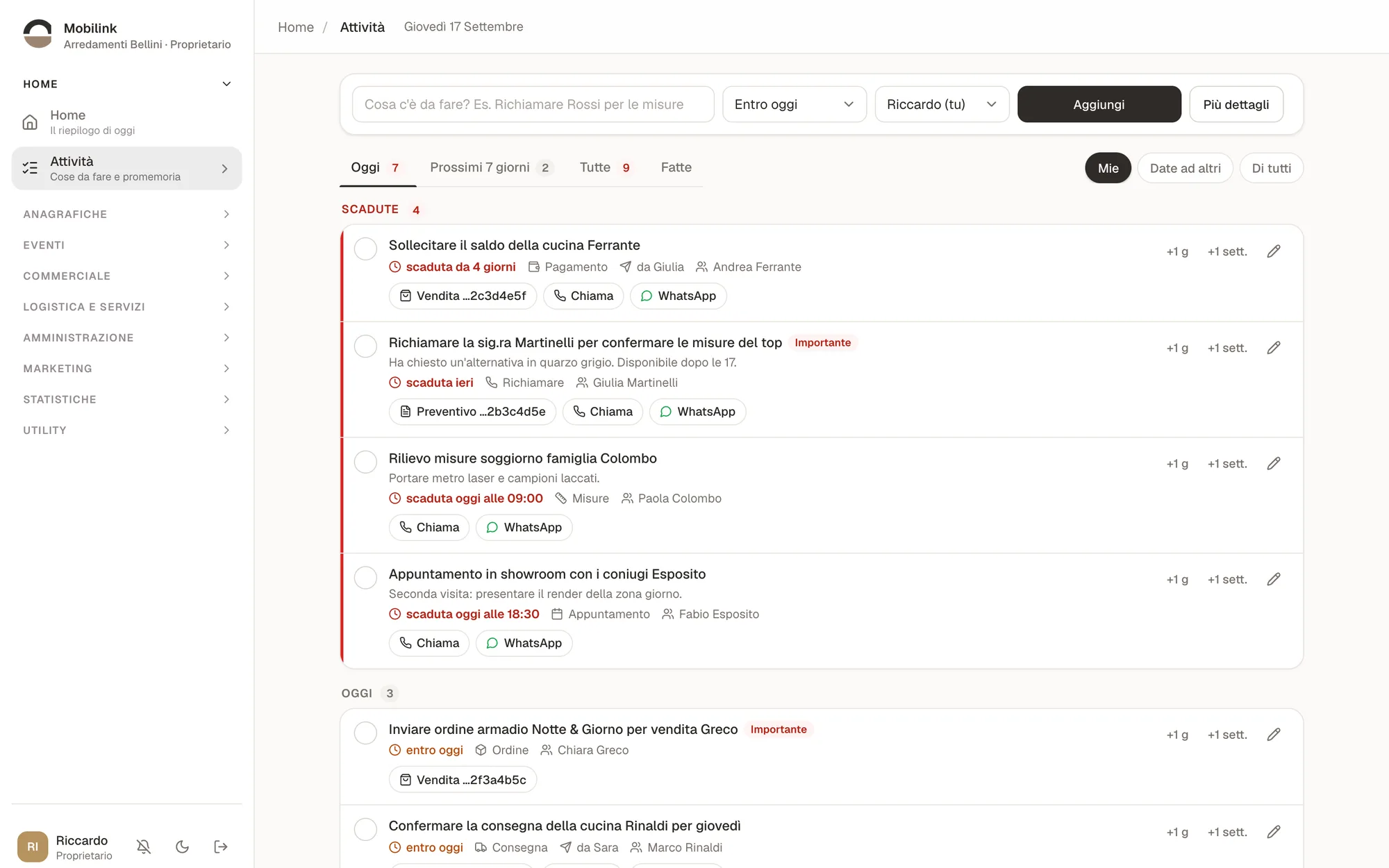Postpone Martinelli task by +1 g
The height and width of the screenshot is (868, 1389).
1177,348
